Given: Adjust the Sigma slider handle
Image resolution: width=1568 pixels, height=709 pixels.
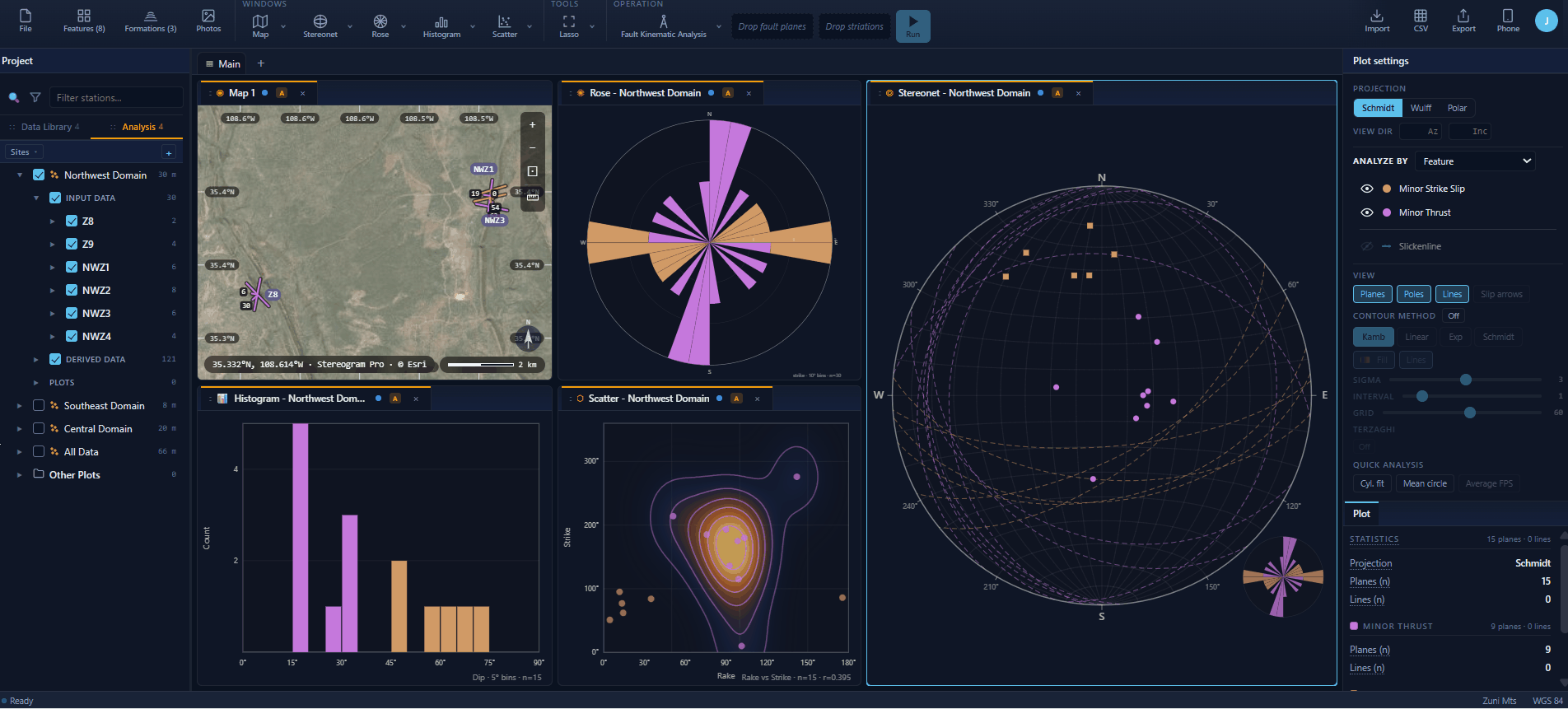Looking at the screenshot, I should click(x=1466, y=380).
